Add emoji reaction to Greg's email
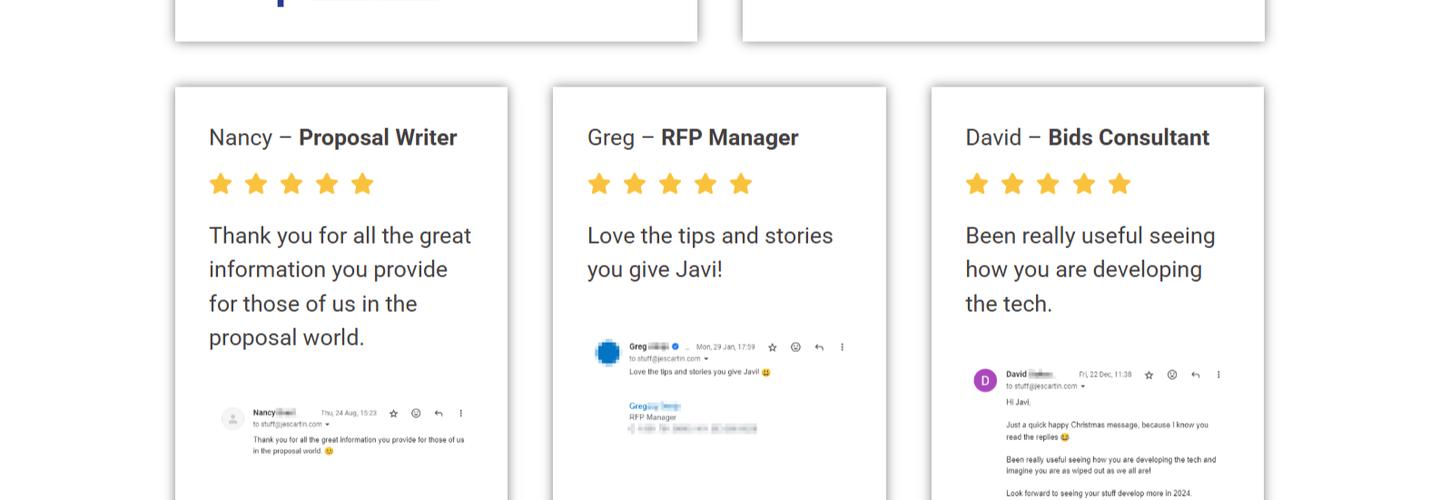Viewport: 1440px width, 500px height. point(796,348)
